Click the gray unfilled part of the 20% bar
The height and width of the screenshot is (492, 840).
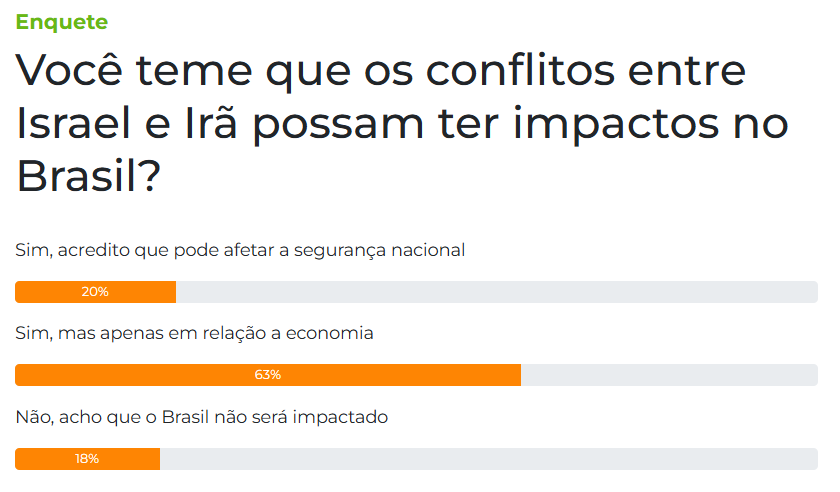point(496,292)
